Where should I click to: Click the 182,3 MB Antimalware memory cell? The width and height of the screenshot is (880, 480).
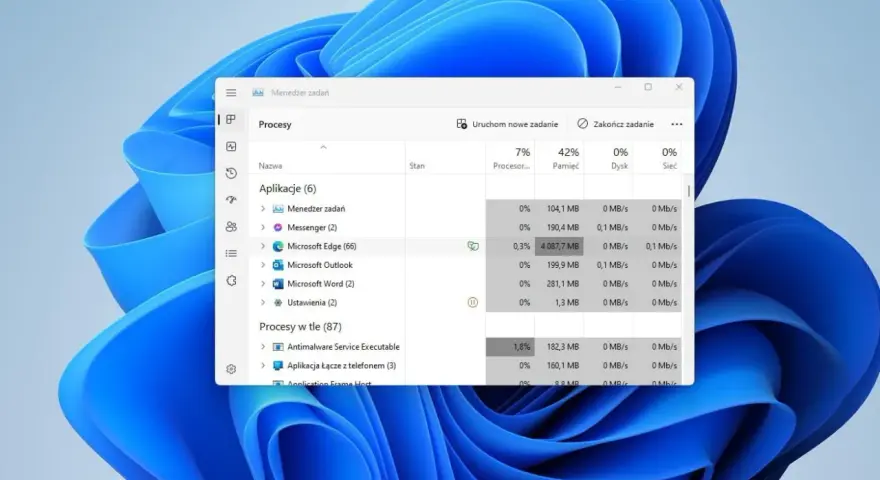click(560, 347)
